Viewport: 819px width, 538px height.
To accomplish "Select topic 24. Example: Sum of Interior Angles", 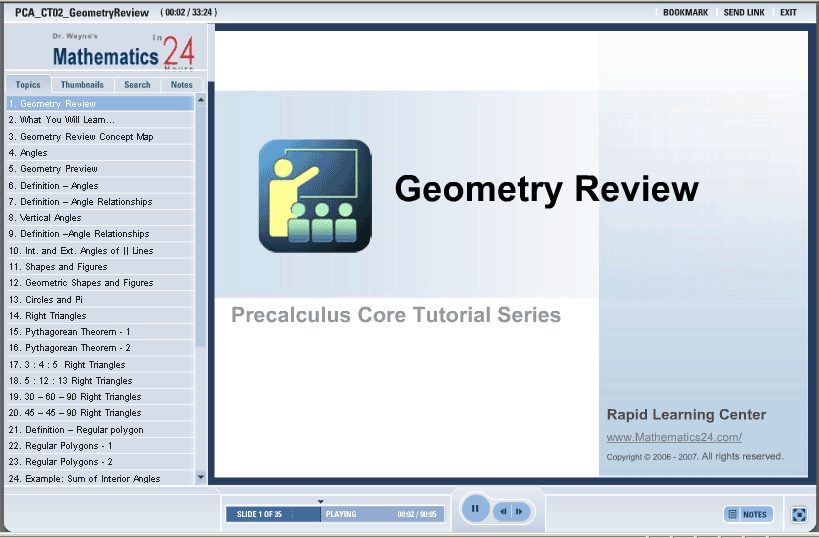I will (x=100, y=478).
